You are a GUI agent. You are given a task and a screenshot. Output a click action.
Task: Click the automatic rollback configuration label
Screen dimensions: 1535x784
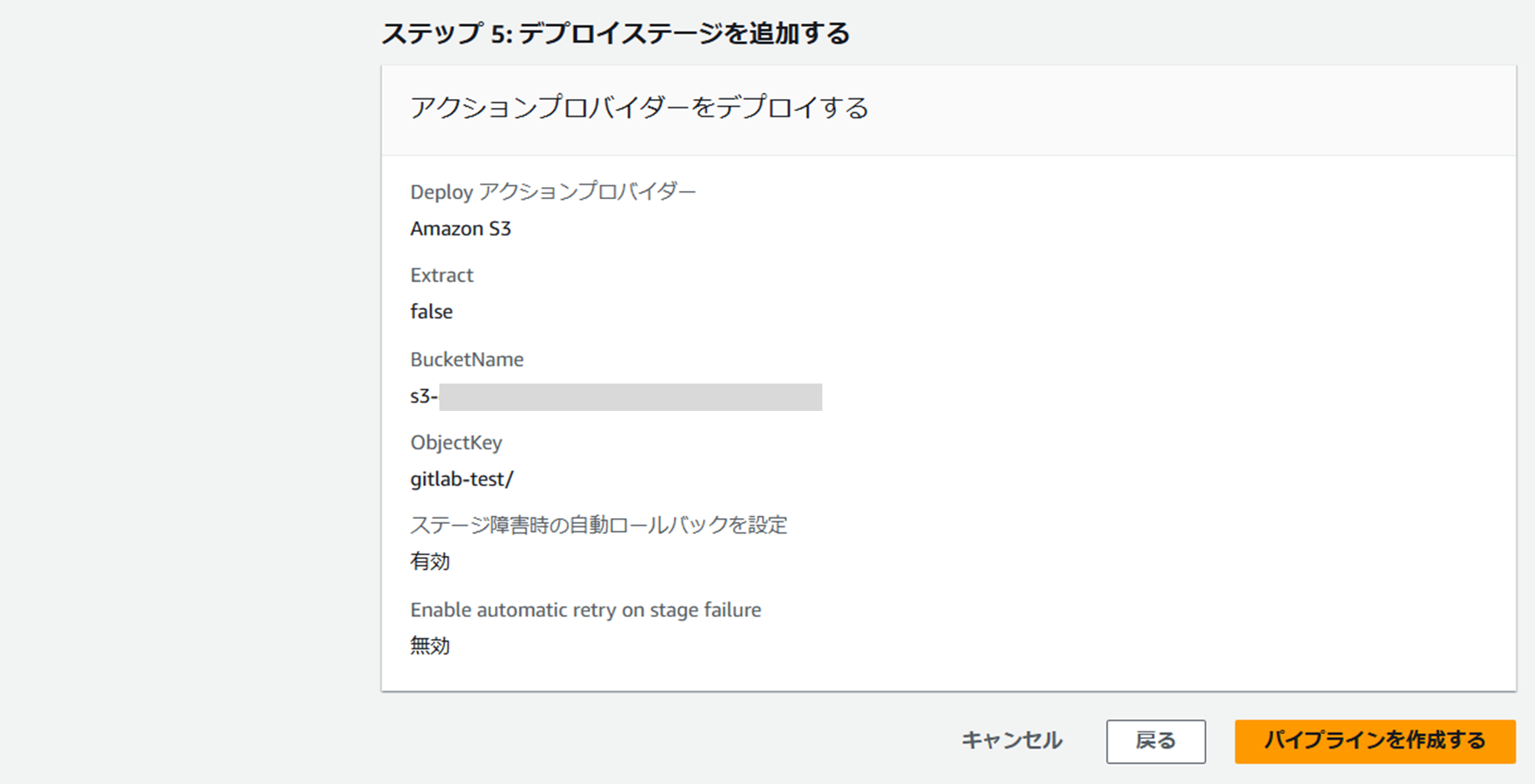(600, 525)
